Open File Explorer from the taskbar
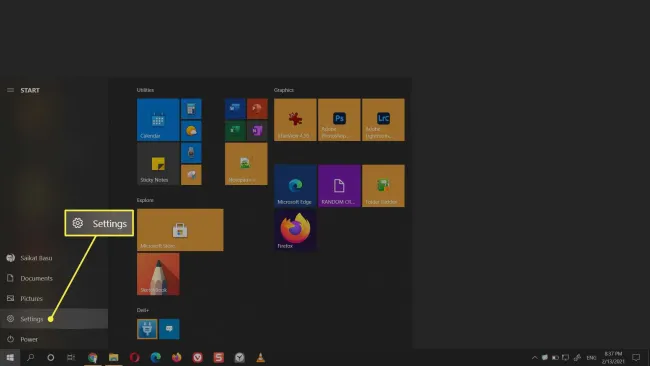The height and width of the screenshot is (366, 650). click(x=114, y=357)
